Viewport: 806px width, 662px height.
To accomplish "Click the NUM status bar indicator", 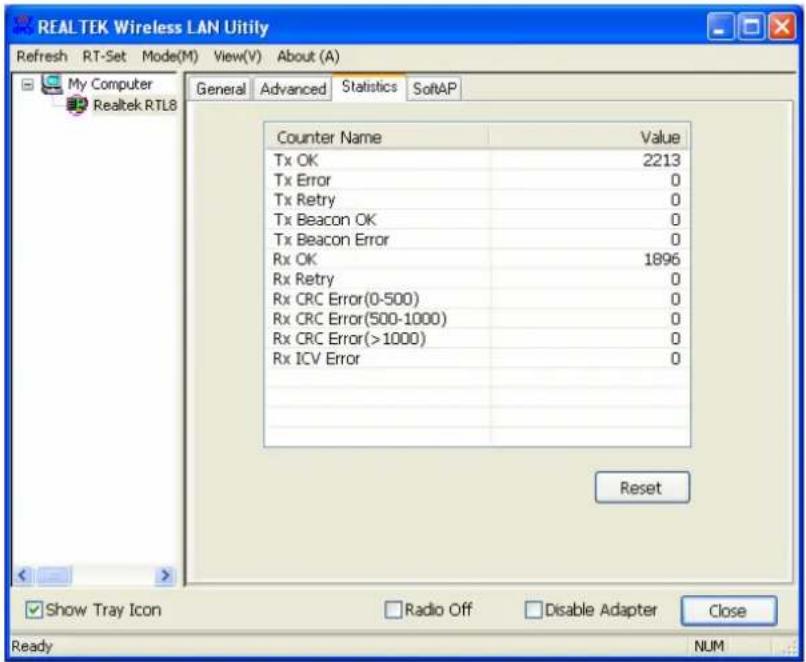I will pos(709,646).
